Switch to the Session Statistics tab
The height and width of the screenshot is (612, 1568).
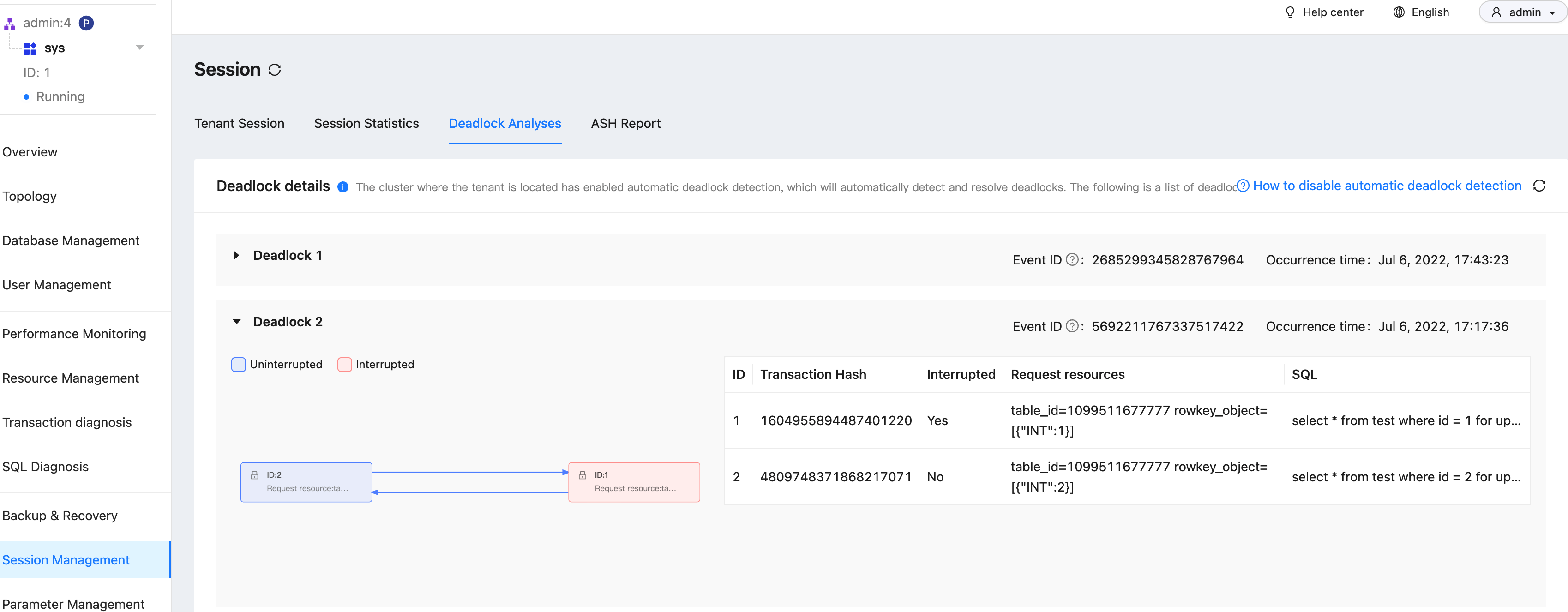point(366,124)
